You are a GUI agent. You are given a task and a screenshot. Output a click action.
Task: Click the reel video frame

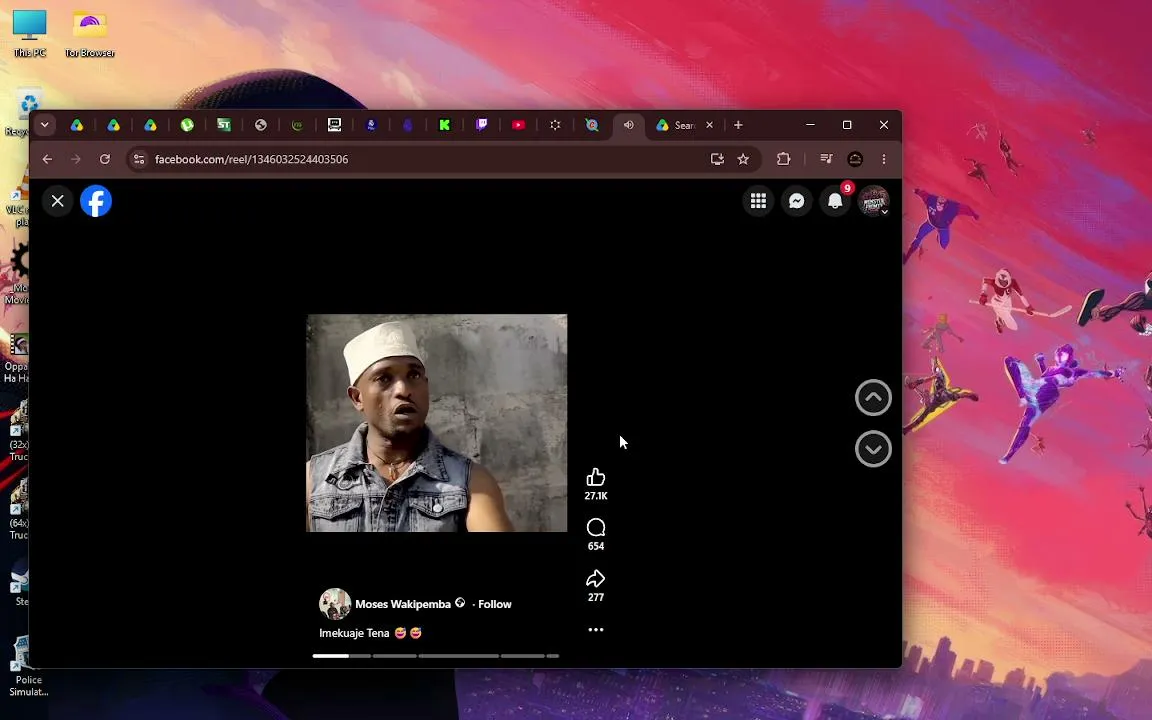436,423
